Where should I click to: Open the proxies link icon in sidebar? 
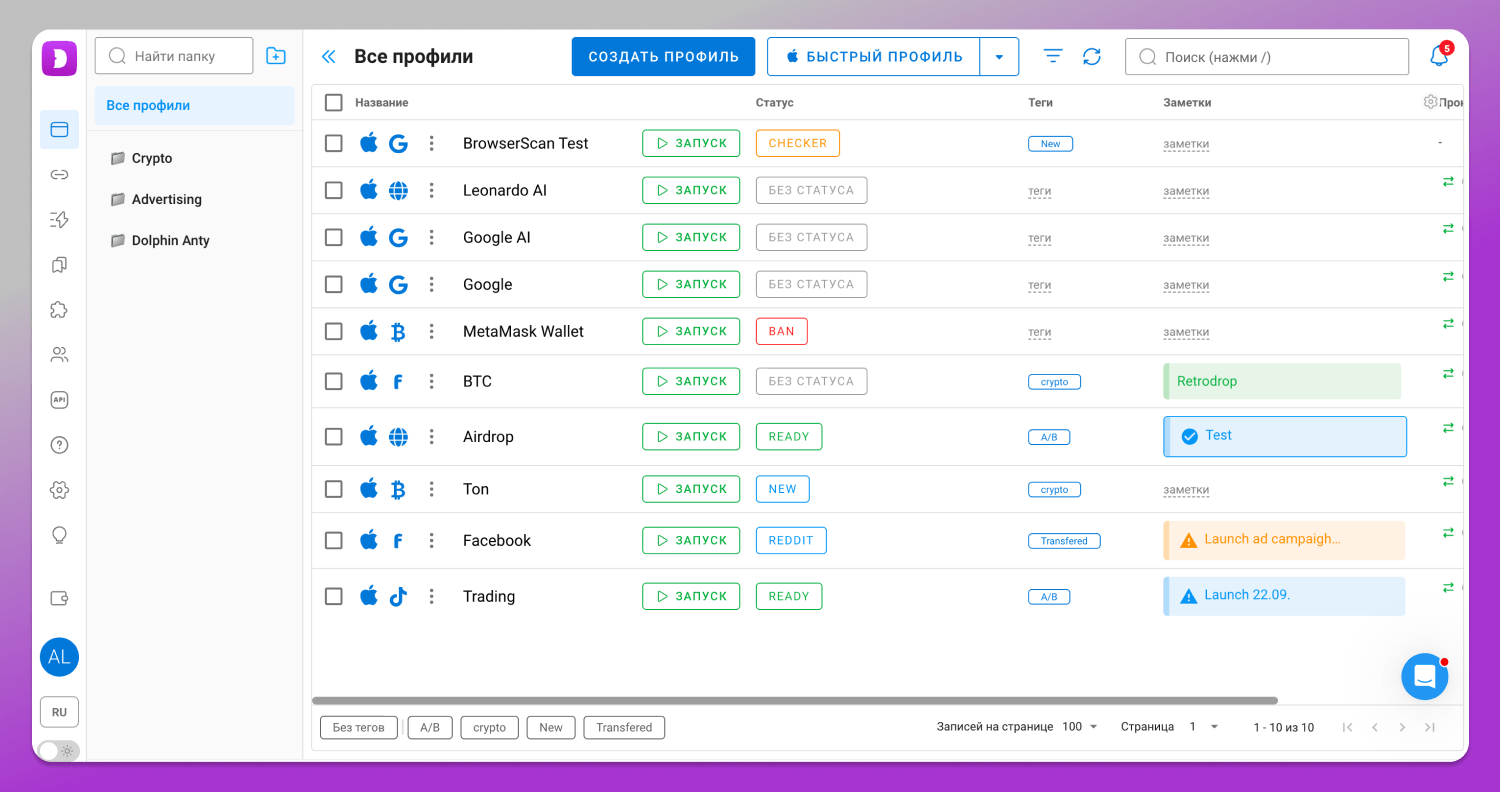[x=59, y=175]
